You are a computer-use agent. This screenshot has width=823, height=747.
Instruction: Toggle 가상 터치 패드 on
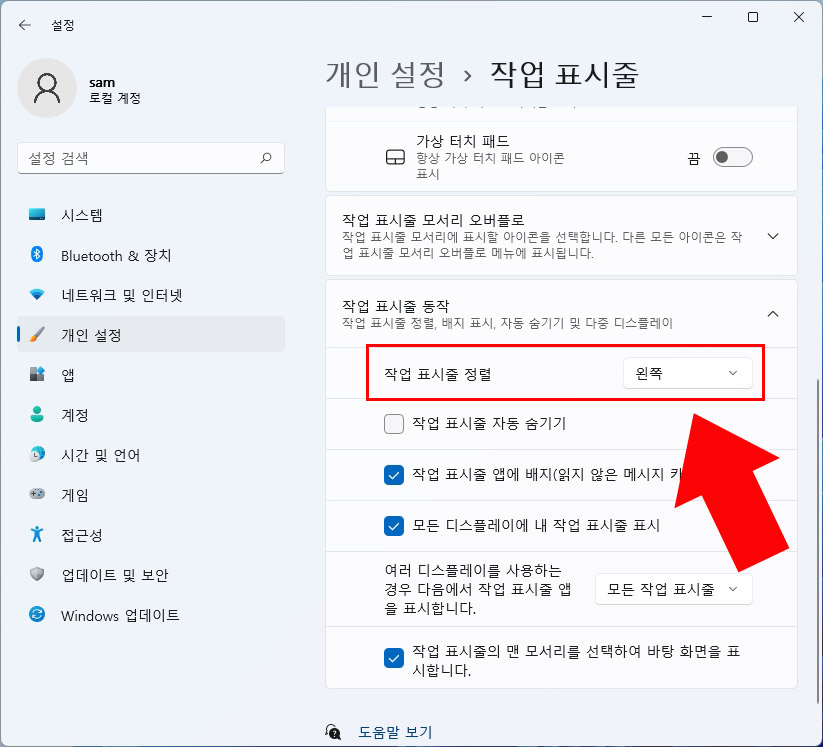(733, 157)
